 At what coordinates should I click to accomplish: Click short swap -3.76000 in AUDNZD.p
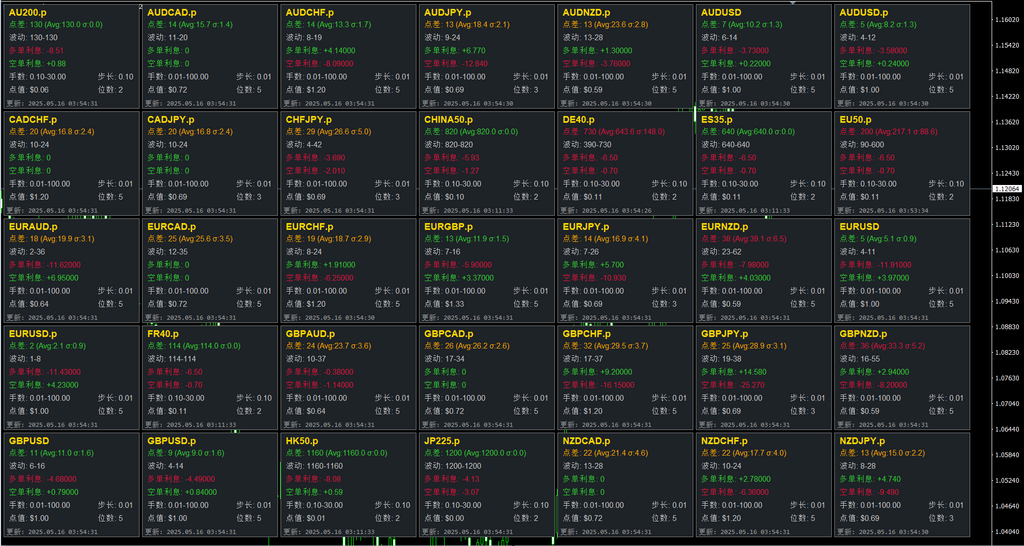[x=598, y=63]
